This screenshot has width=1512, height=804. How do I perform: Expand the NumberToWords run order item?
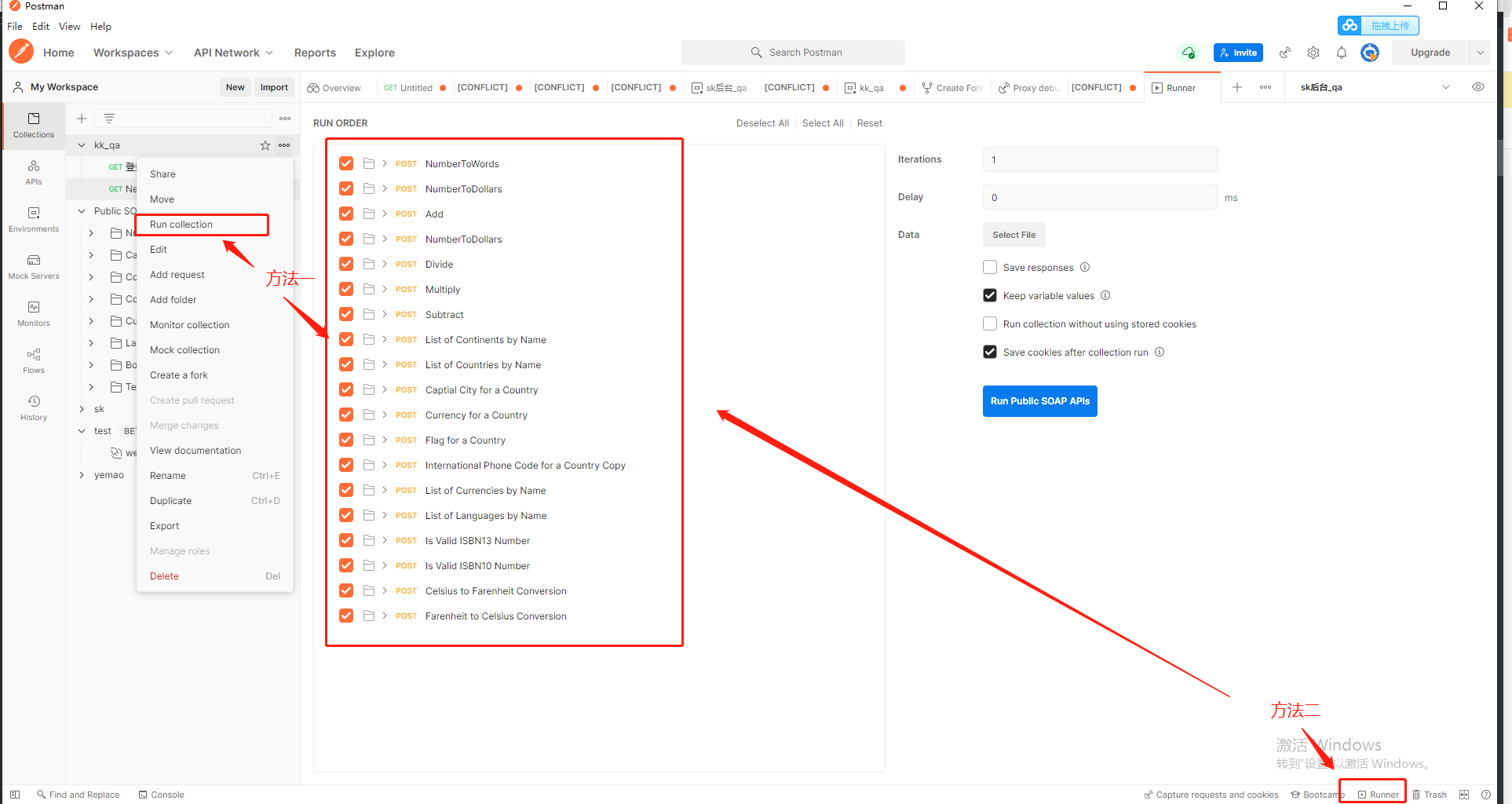click(x=385, y=163)
